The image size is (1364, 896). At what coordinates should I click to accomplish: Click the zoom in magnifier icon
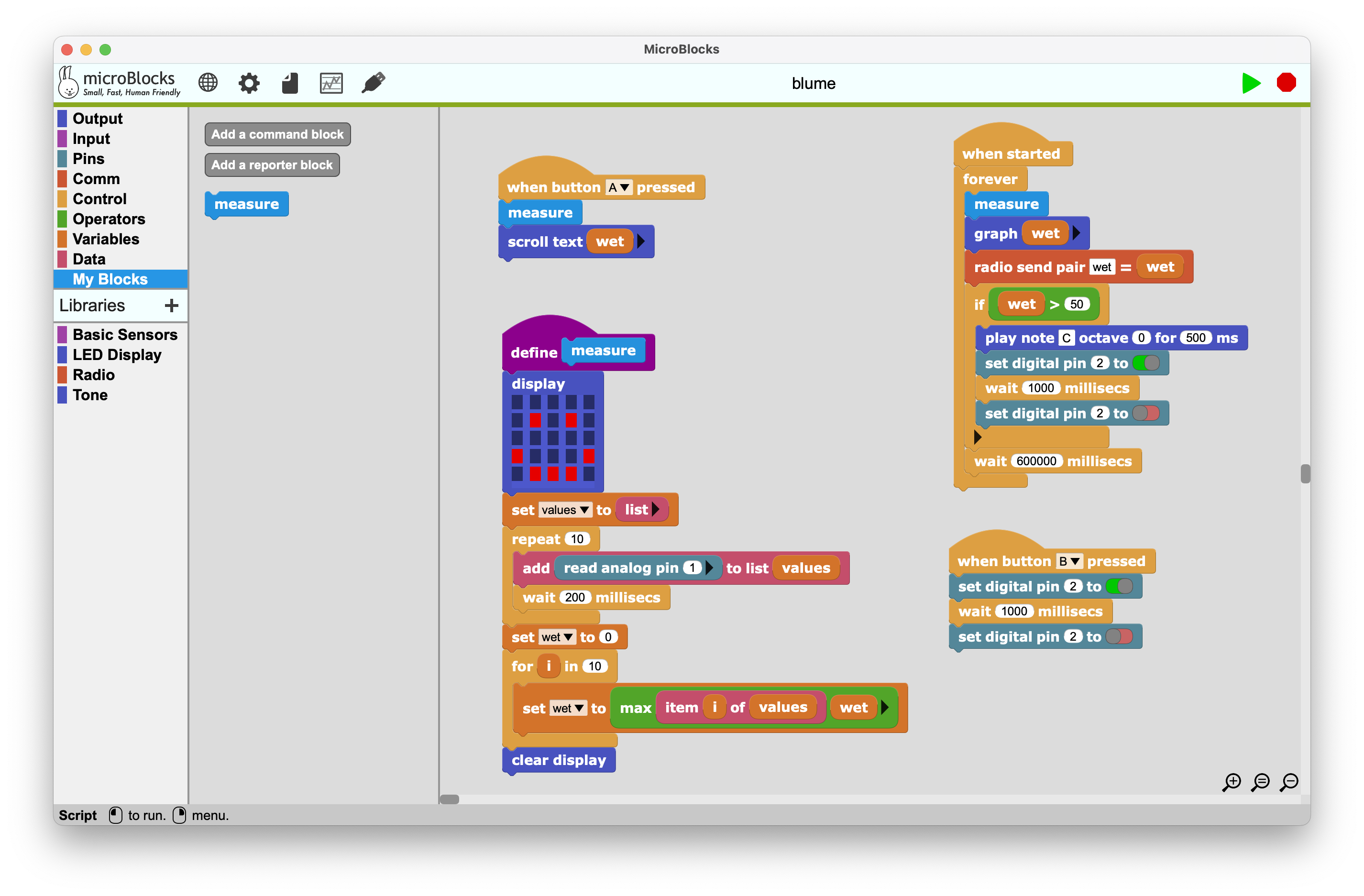pyautogui.click(x=1232, y=781)
